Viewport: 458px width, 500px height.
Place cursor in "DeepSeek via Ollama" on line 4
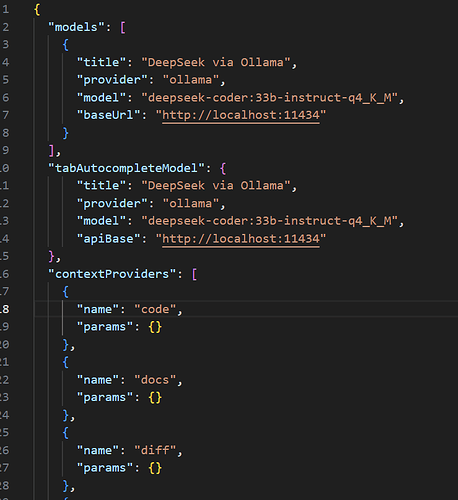click(216, 62)
